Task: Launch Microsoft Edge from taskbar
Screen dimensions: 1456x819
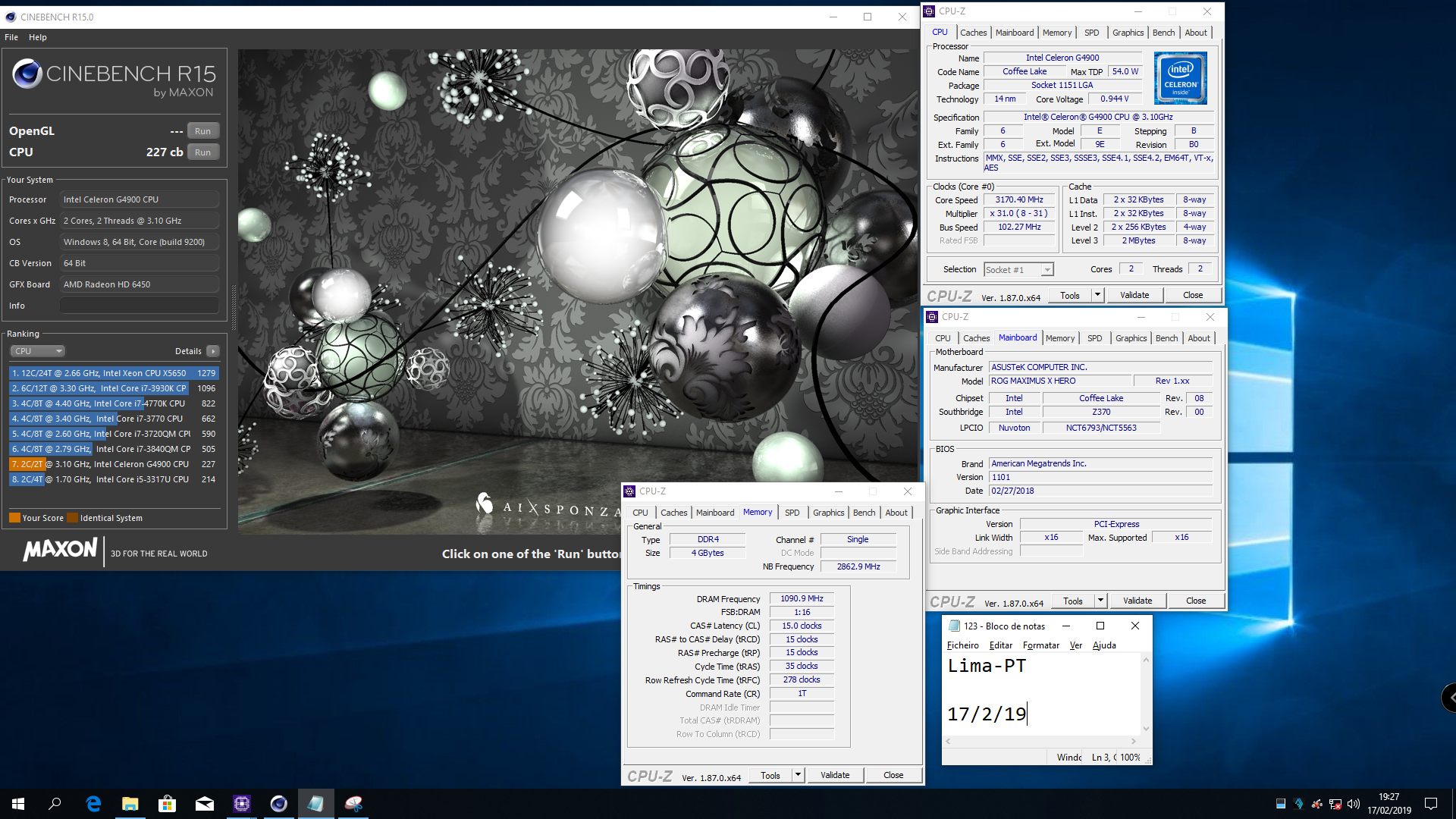Action: point(93,804)
